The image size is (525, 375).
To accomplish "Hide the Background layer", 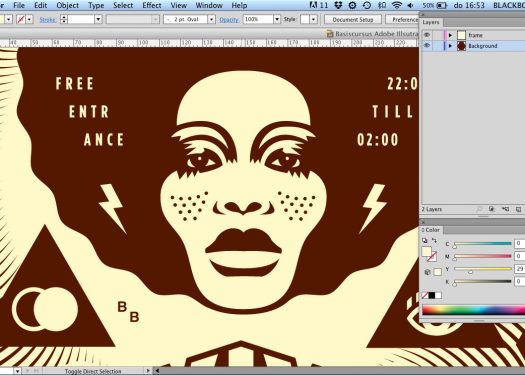I will pos(427,46).
